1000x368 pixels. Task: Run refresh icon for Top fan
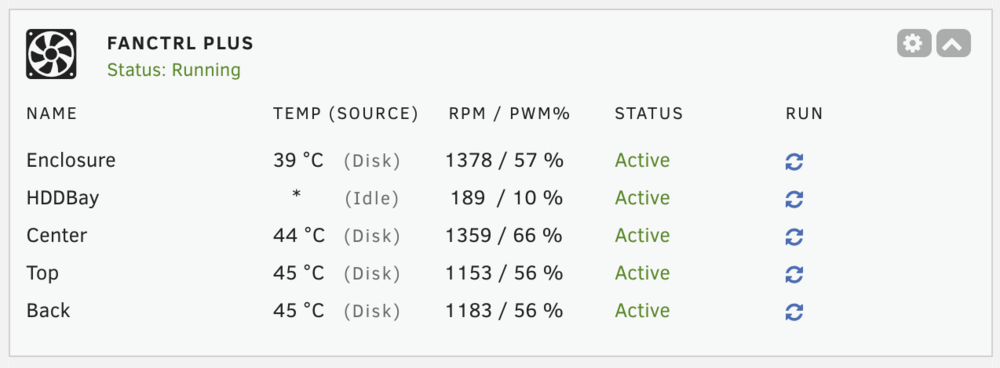point(794,275)
